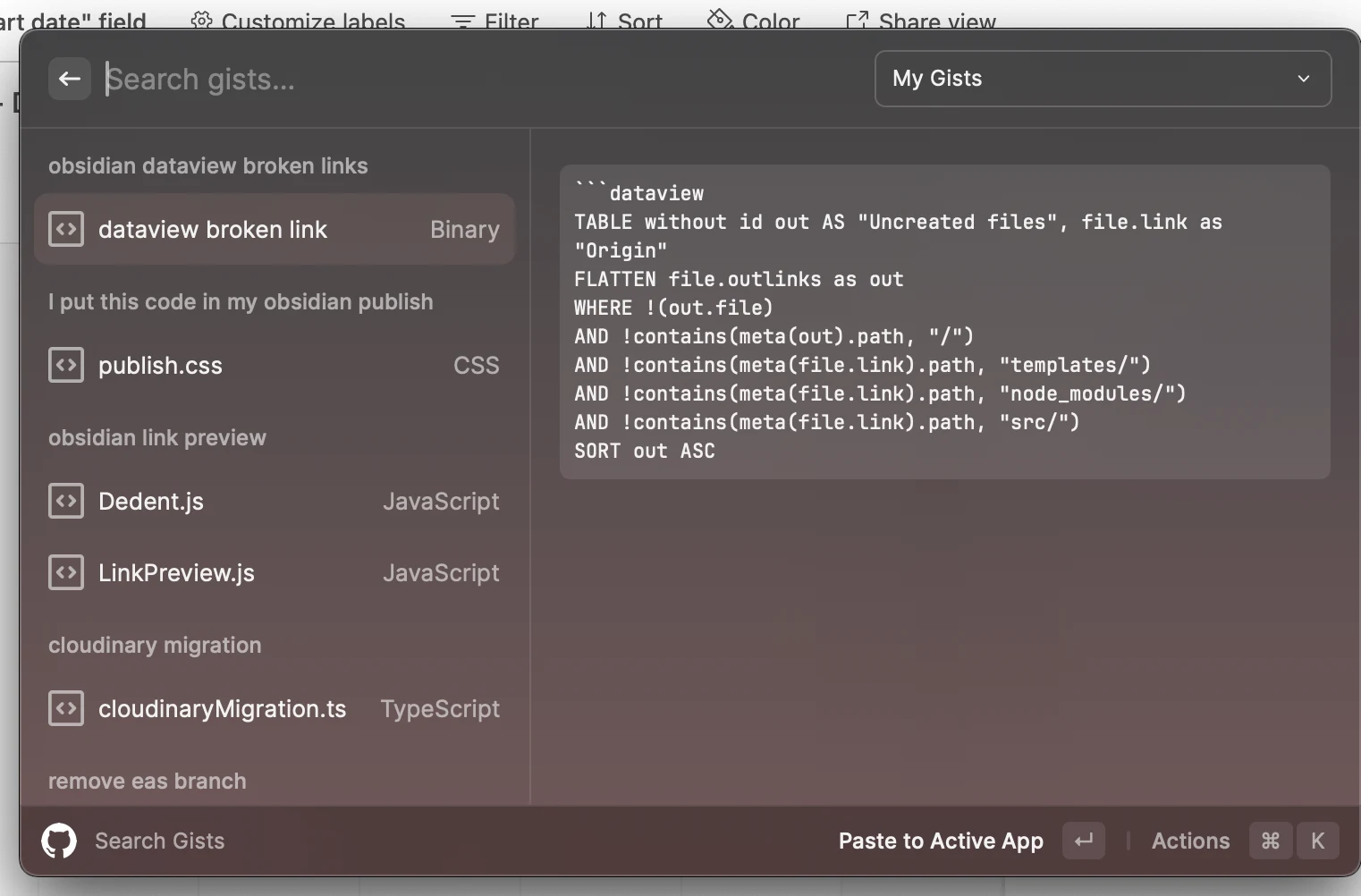Click the Return key icon
The image size is (1361, 896).
[x=1084, y=841]
